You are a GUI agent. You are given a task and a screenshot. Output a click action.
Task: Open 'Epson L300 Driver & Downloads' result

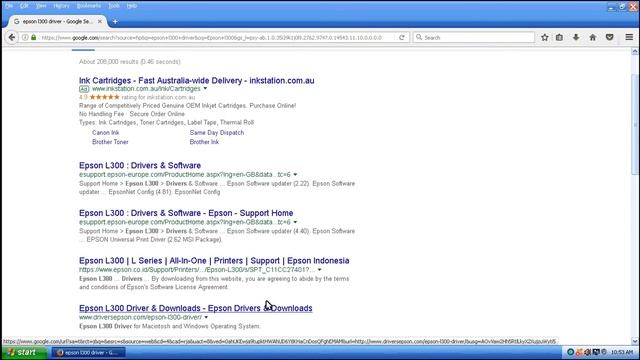pyautogui.click(x=196, y=308)
